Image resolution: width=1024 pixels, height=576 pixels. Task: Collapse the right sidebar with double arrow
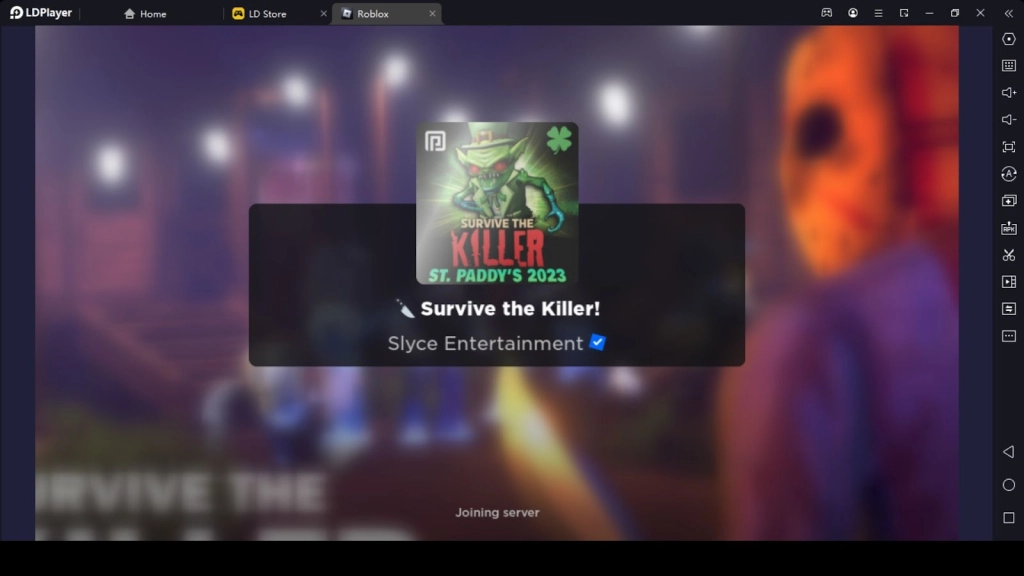(x=1008, y=13)
